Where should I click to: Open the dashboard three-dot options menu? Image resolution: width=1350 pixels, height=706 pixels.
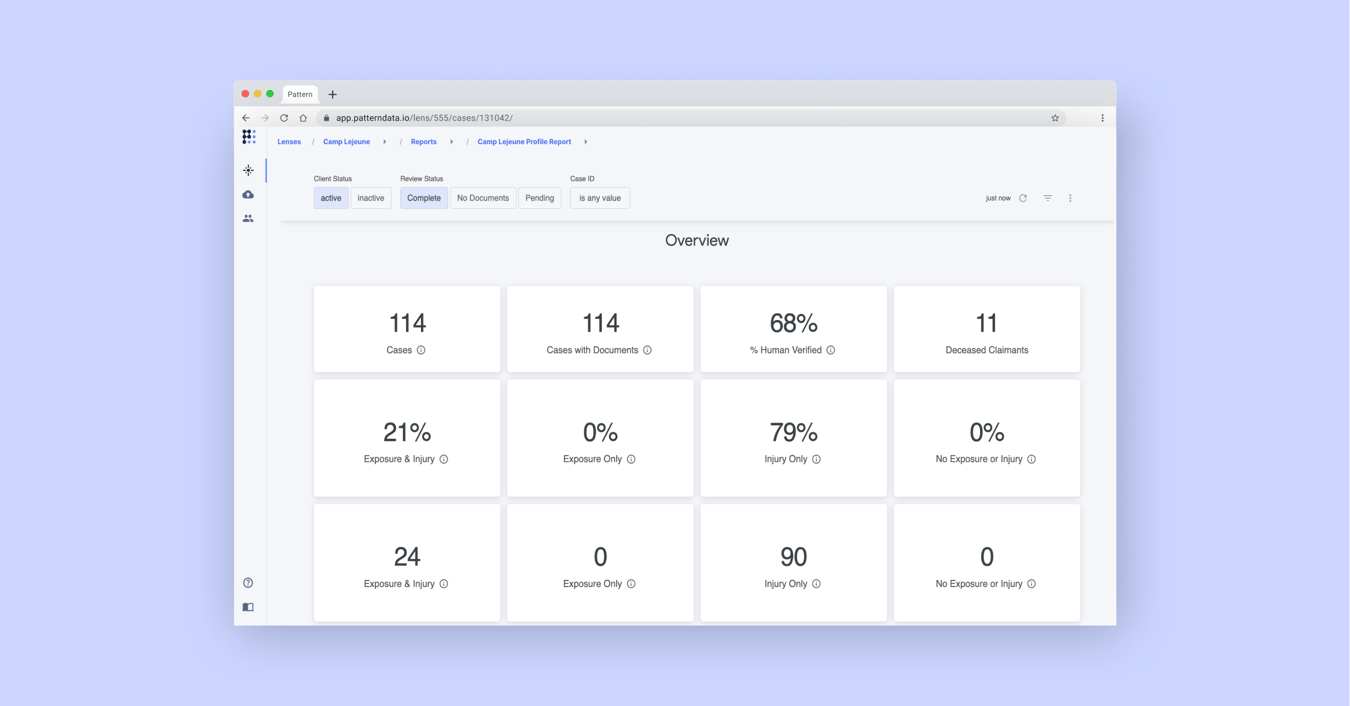(1070, 198)
